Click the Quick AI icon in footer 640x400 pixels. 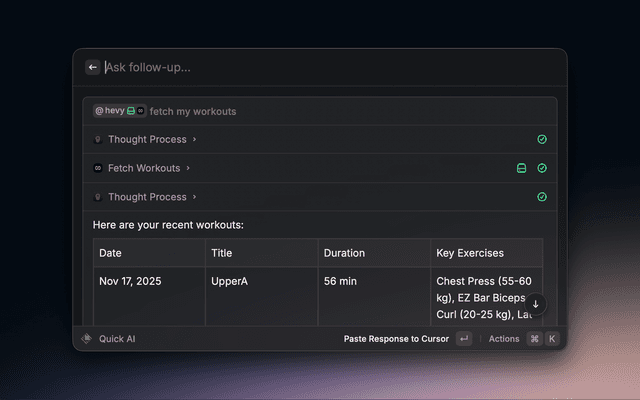click(87, 339)
